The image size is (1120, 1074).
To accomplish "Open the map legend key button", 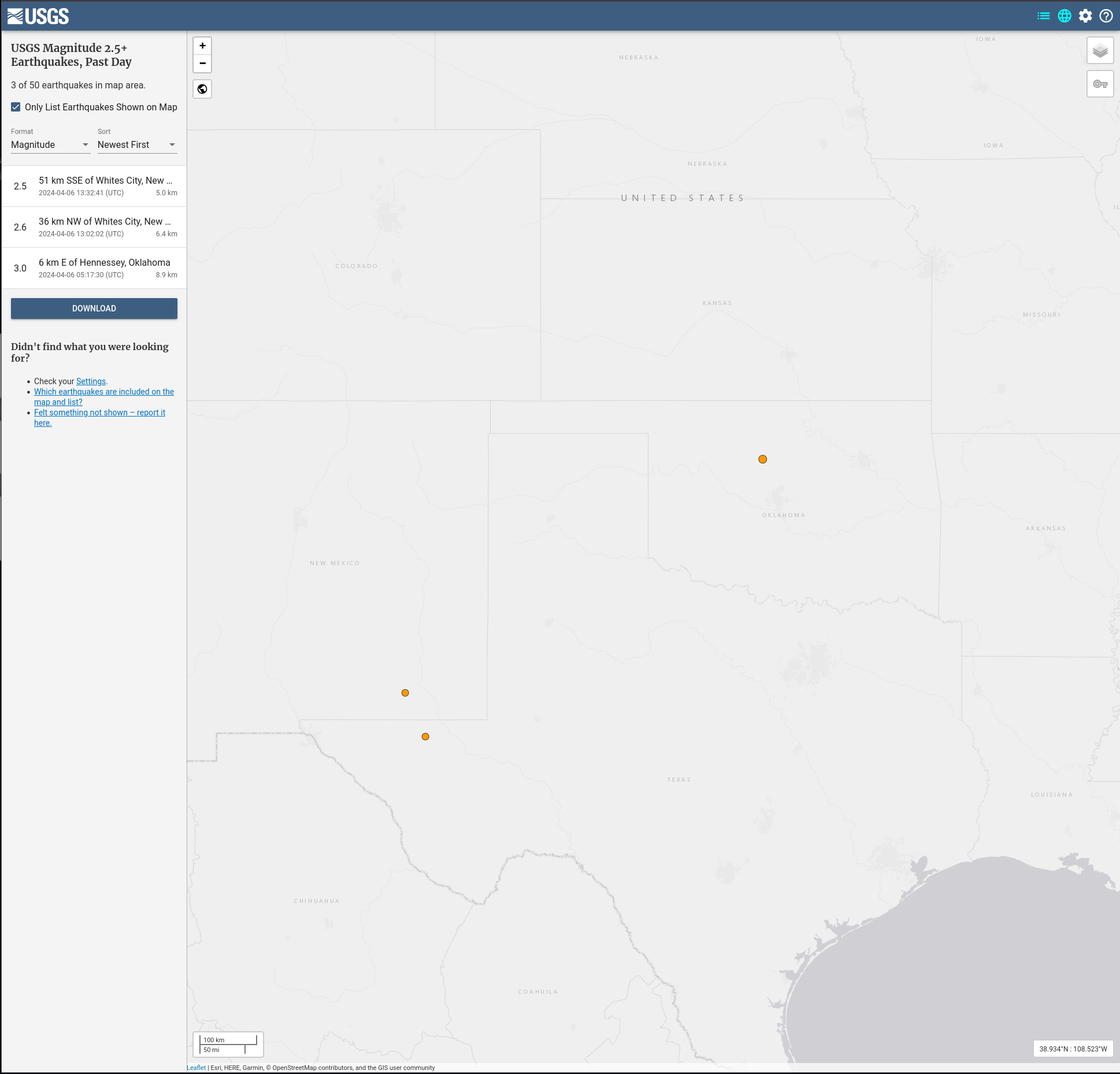I will [x=1100, y=84].
